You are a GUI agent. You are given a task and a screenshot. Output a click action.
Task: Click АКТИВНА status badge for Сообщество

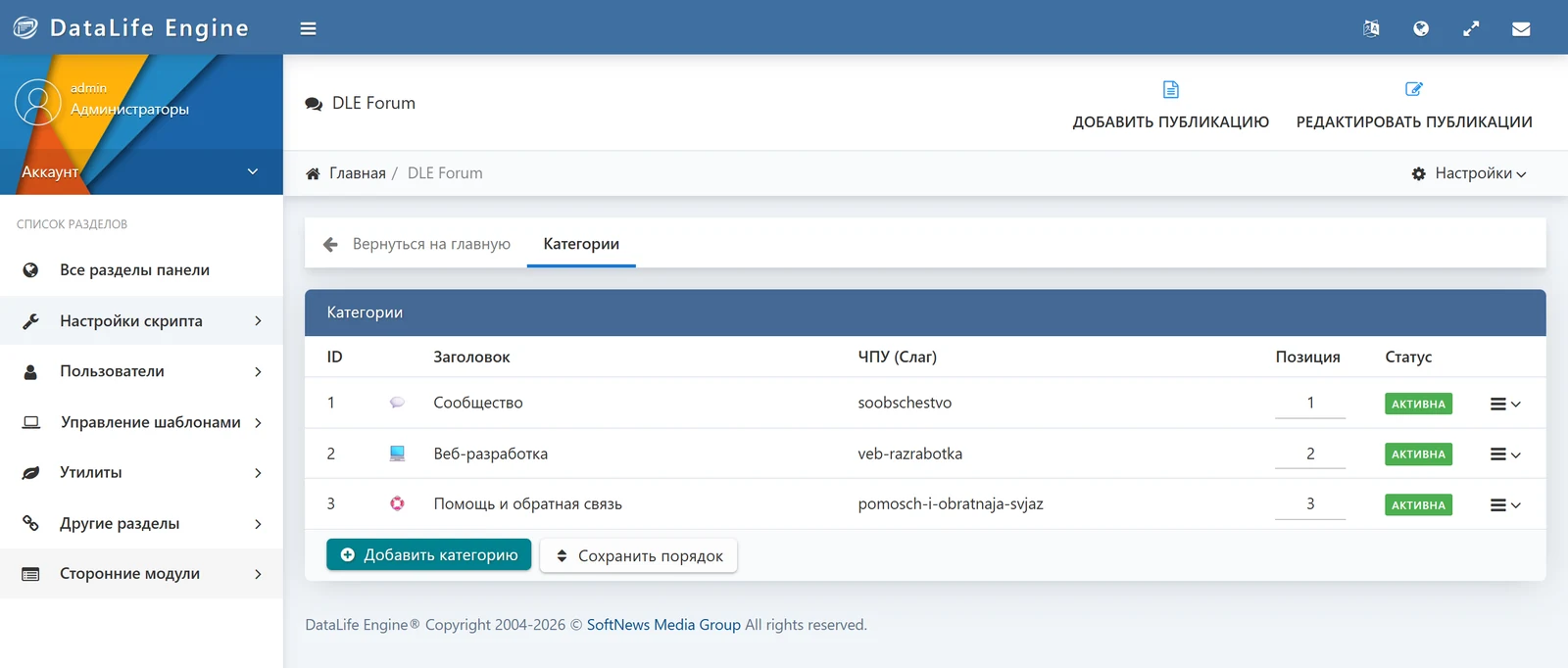click(1418, 404)
